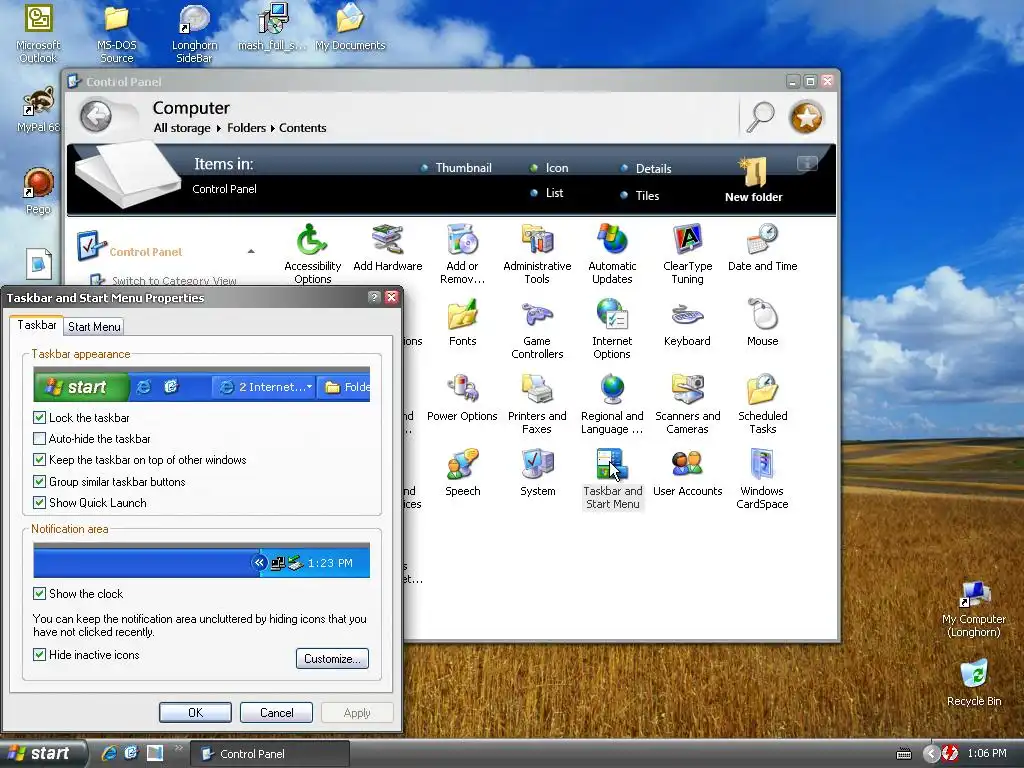This screenshot has width=1024, height=768.
Task: Enable Auto-hide the taskbar
Action: [x=40, y=439]
